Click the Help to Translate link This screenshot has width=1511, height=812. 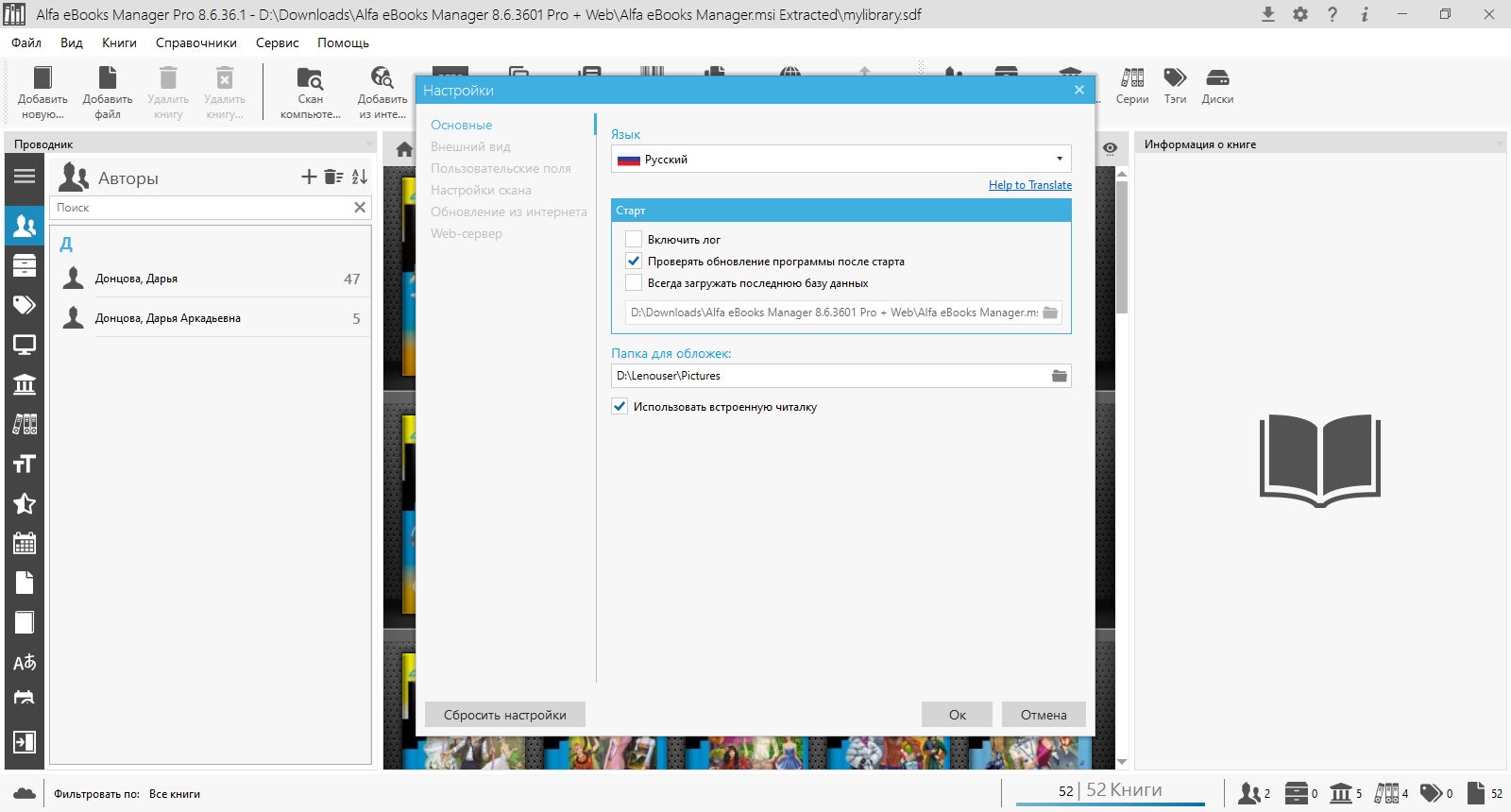coord(1030,185)
